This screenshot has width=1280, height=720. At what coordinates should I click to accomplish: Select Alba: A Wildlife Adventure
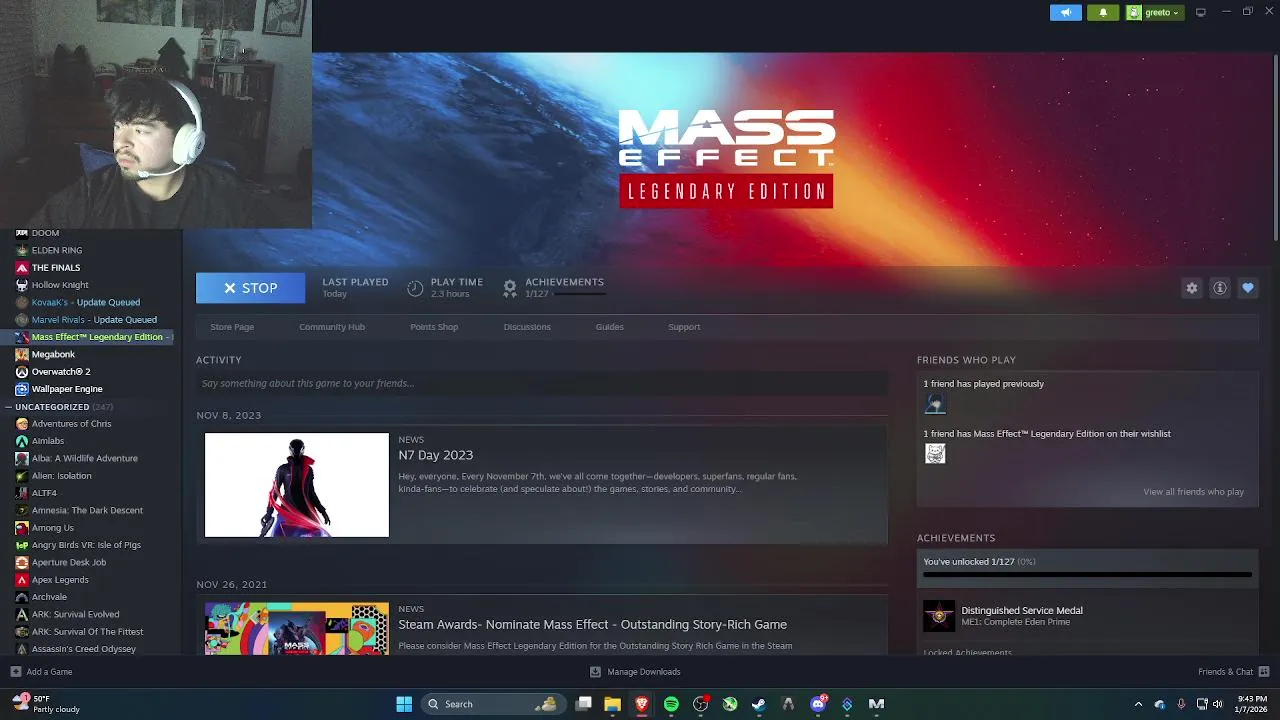85,458
